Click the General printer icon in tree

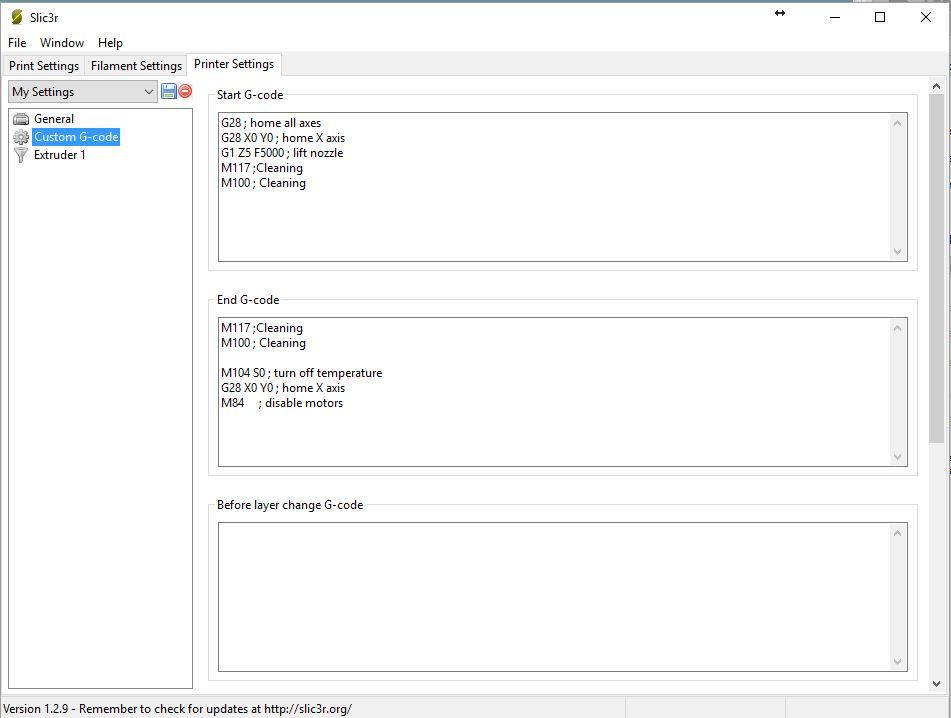pyautogui.click(x=21, y=119)
